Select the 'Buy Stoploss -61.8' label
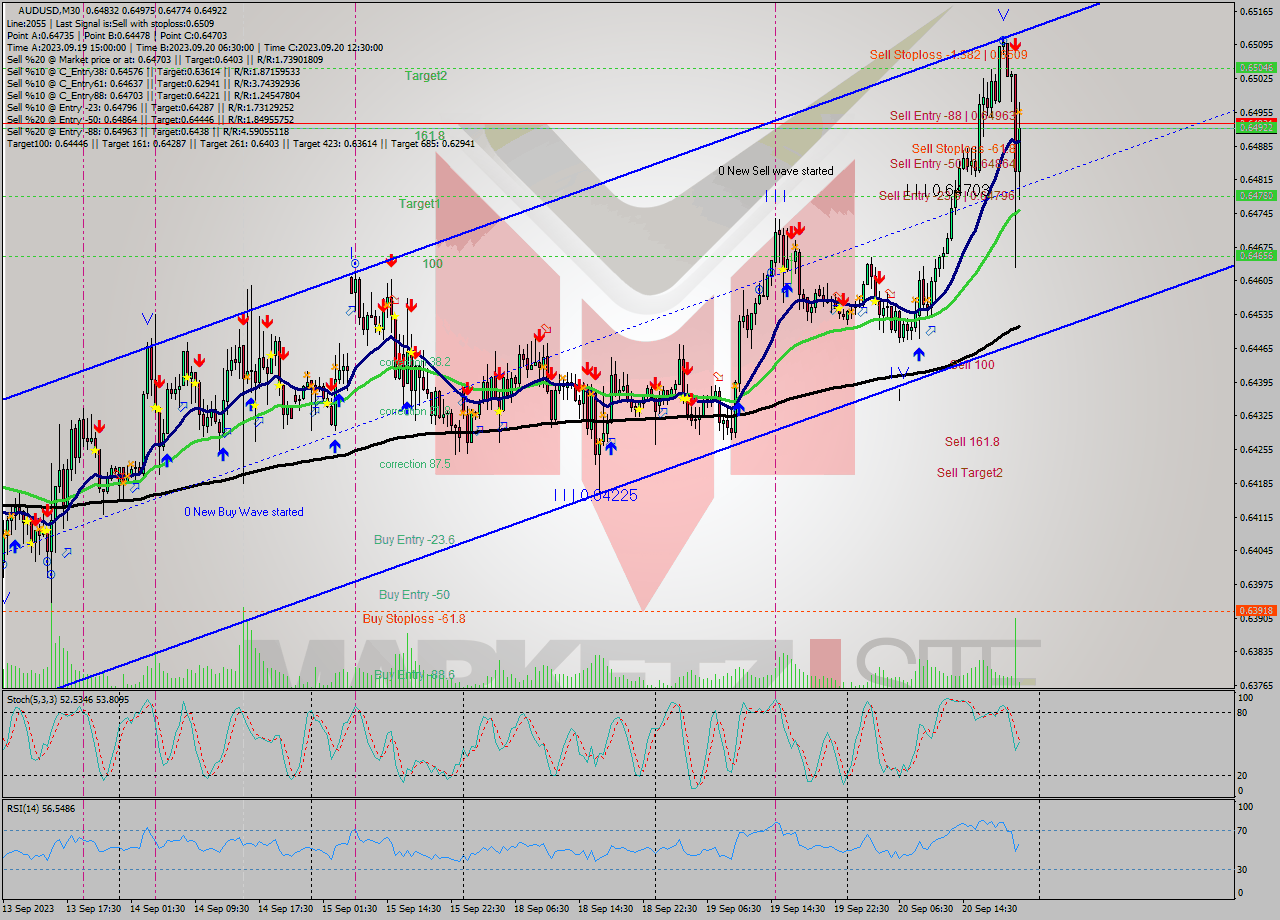The width and height of the screenshot is (1280, 920). 414,618
